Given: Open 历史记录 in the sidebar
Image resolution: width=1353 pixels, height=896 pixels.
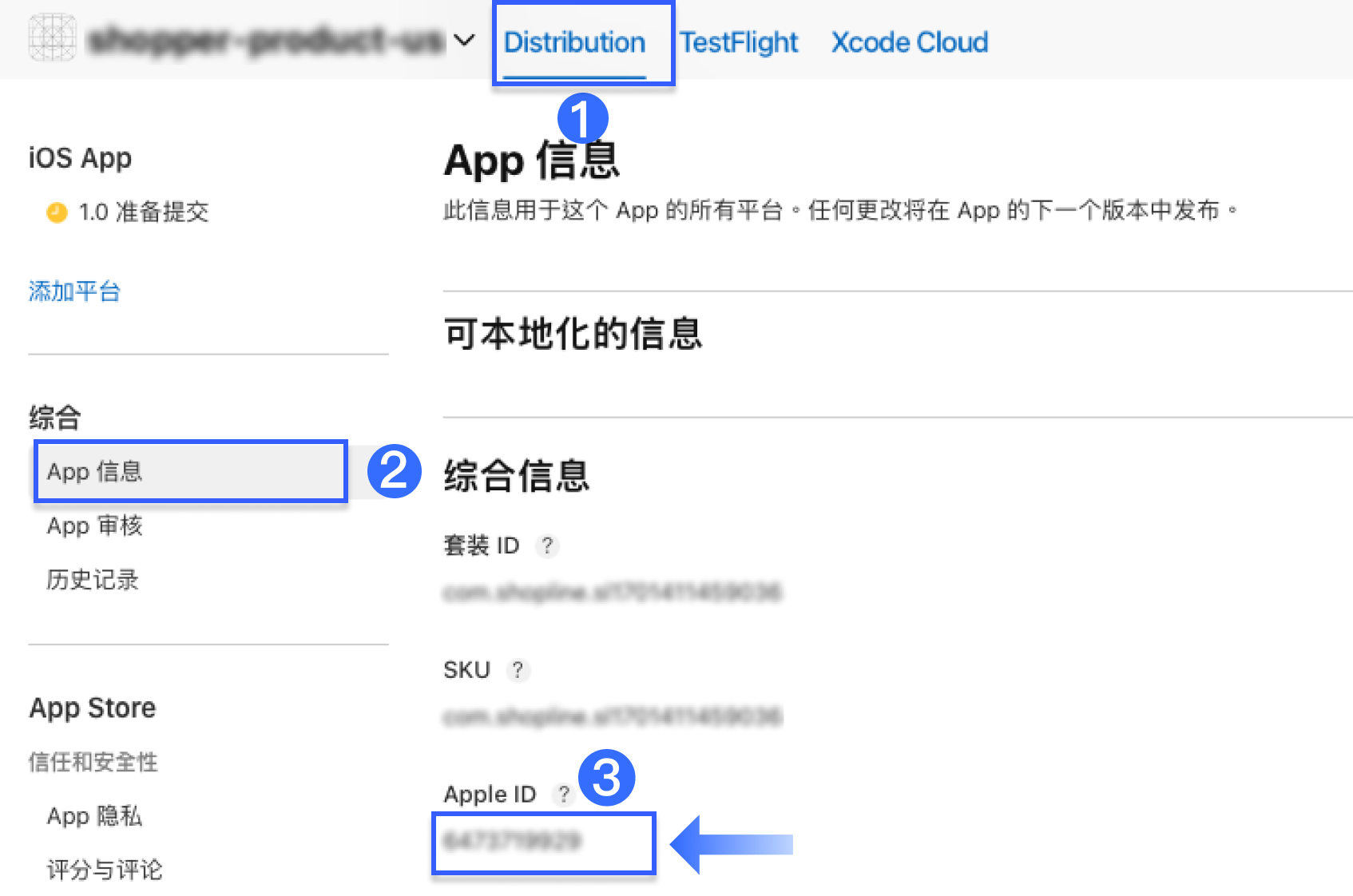Looking at the screenshot, I should point(93,580).
